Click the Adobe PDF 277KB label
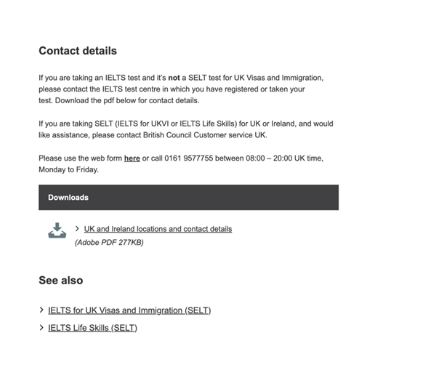Viewport: 422px width, 374px height. (109, 242)
